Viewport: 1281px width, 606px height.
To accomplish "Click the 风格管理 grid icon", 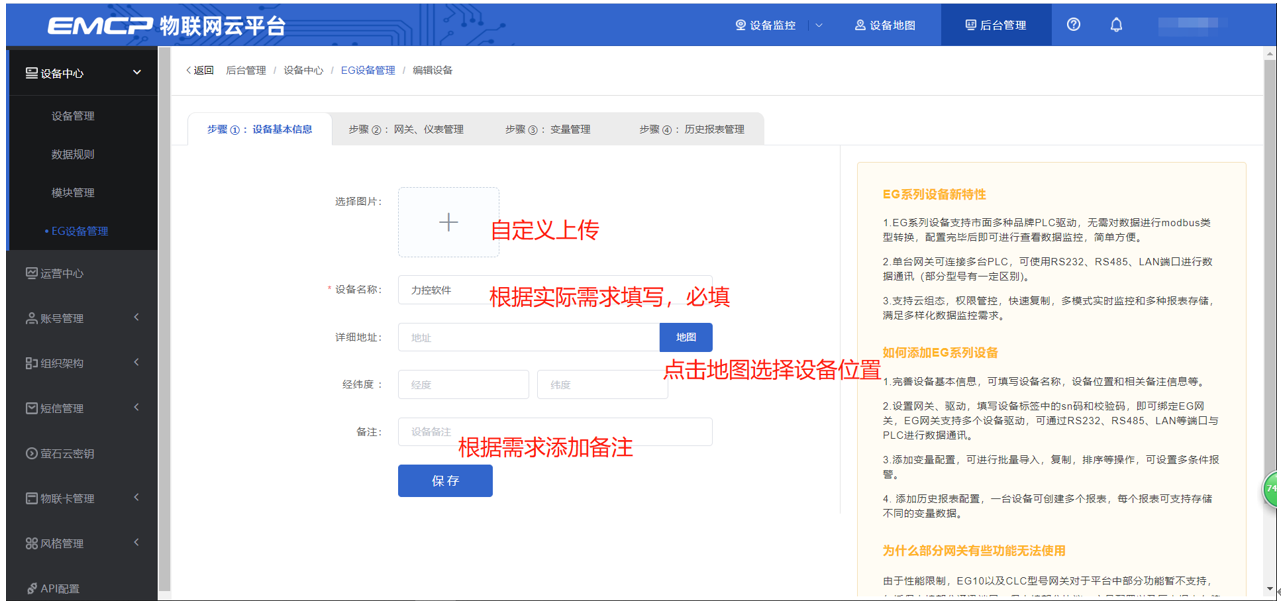I will [31, 543].
